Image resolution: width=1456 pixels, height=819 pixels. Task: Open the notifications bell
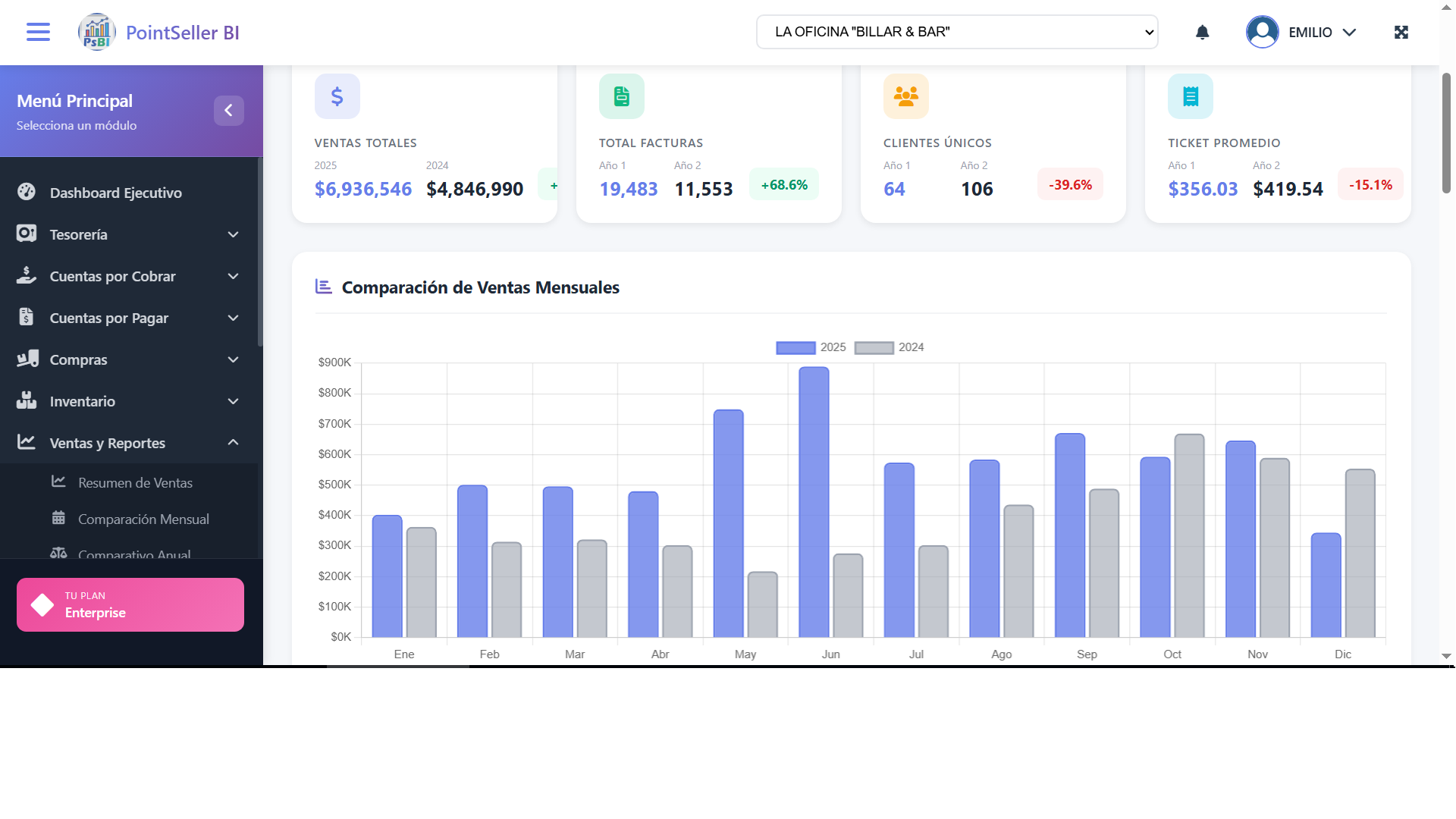(x=1202, y=32)
